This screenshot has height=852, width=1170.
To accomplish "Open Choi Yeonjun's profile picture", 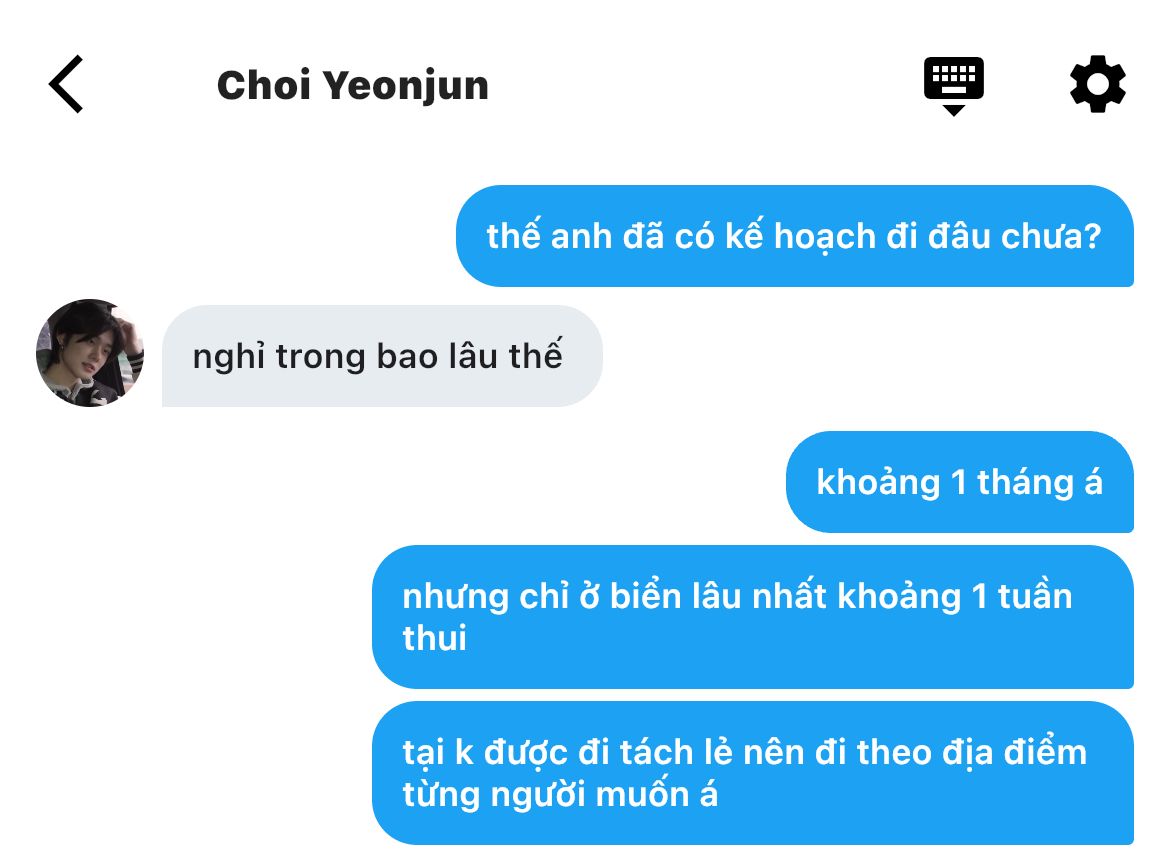I will tap(90, 353).
